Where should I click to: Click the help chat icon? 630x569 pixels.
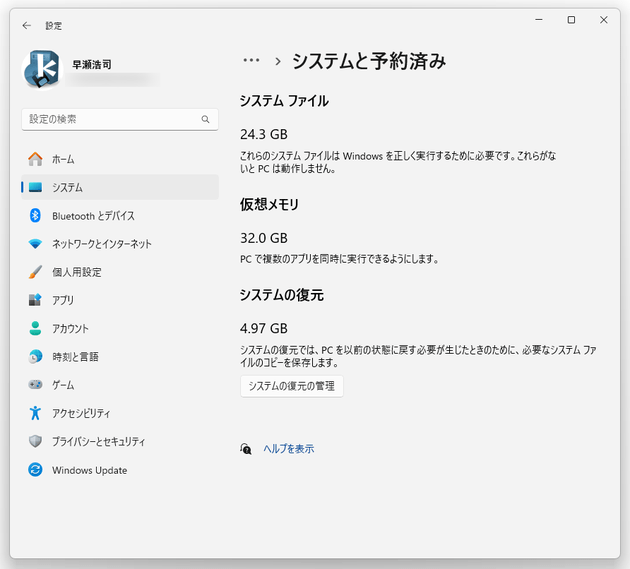pyautogui.click(x=245, y=449)
